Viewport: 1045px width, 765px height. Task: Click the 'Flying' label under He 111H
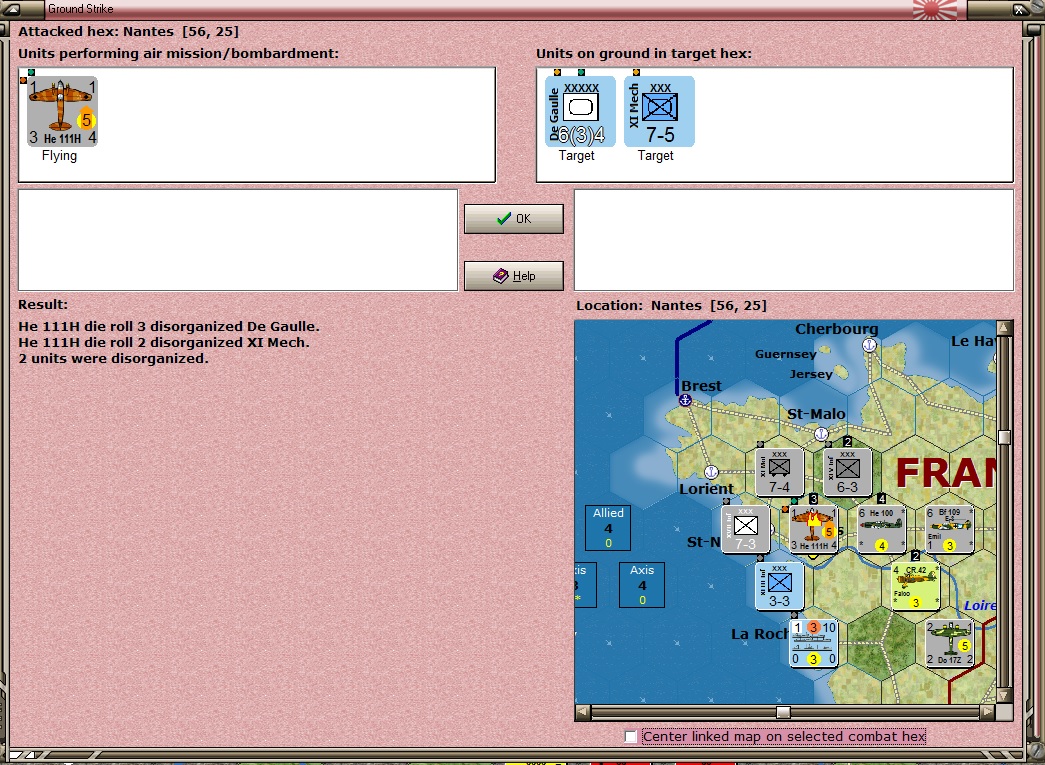(x=59, y=156)
